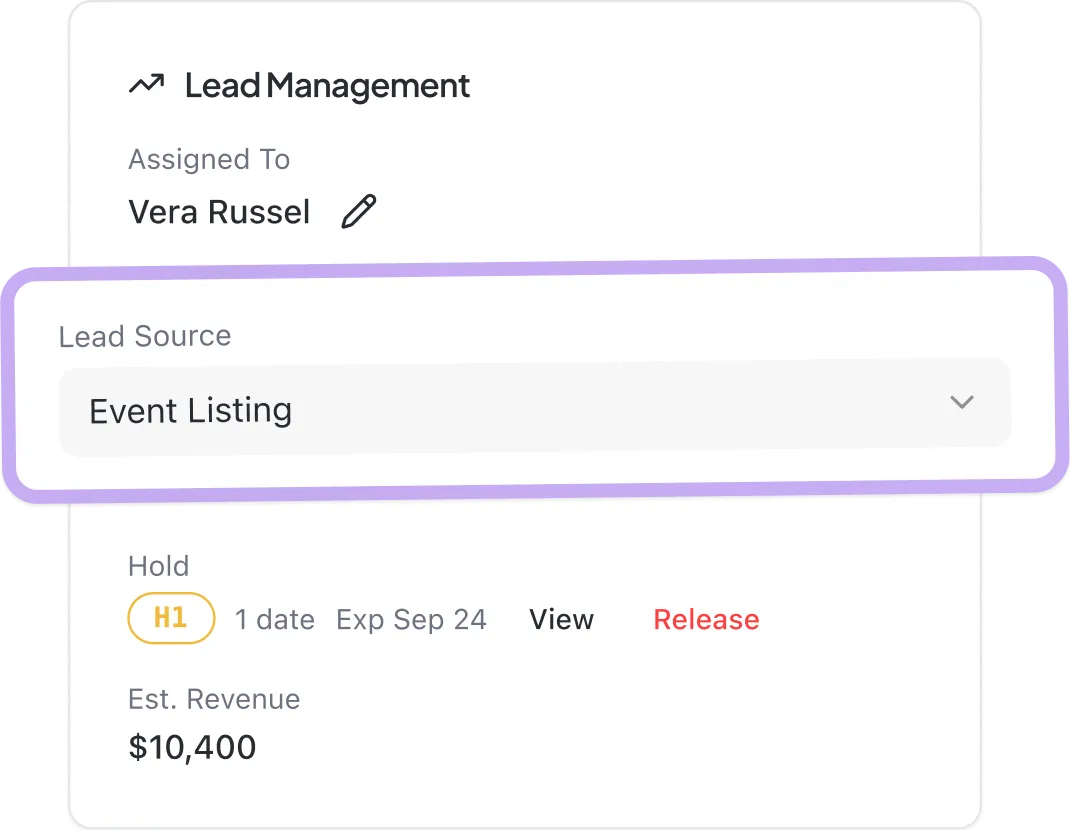Viewport: 1070px width, 830px height.
Task: Click the Hold label
Action: pos(158,566)
